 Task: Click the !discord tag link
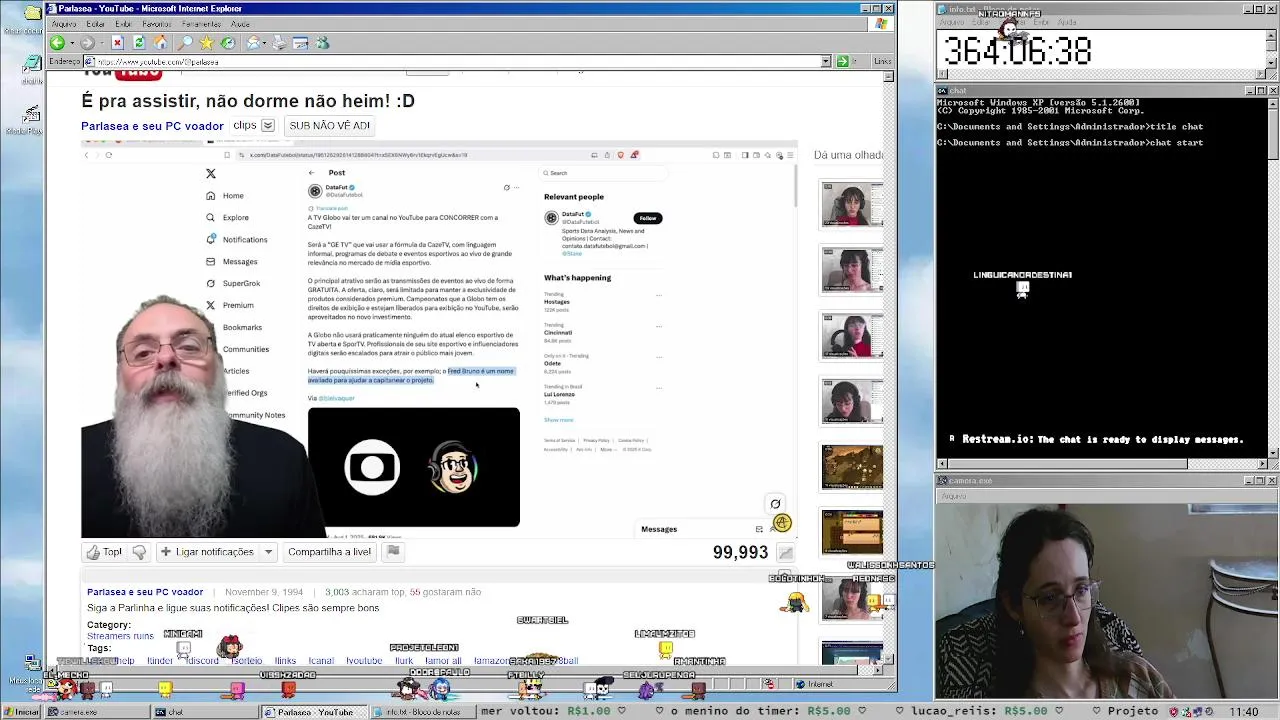(201, 661)
